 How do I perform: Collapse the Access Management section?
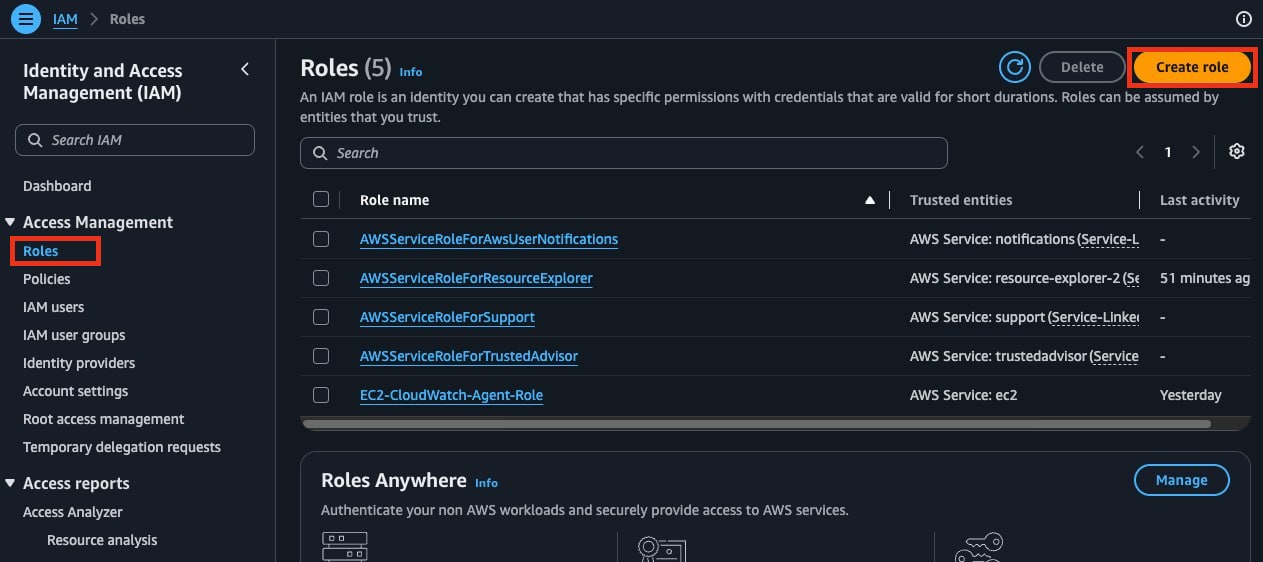click(10, 222)
